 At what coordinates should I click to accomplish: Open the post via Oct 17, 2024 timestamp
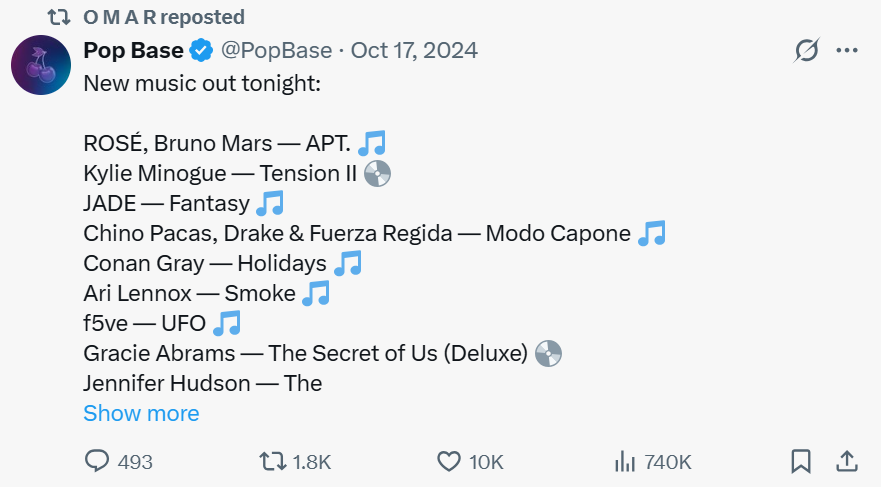click(x=414, y=50)
